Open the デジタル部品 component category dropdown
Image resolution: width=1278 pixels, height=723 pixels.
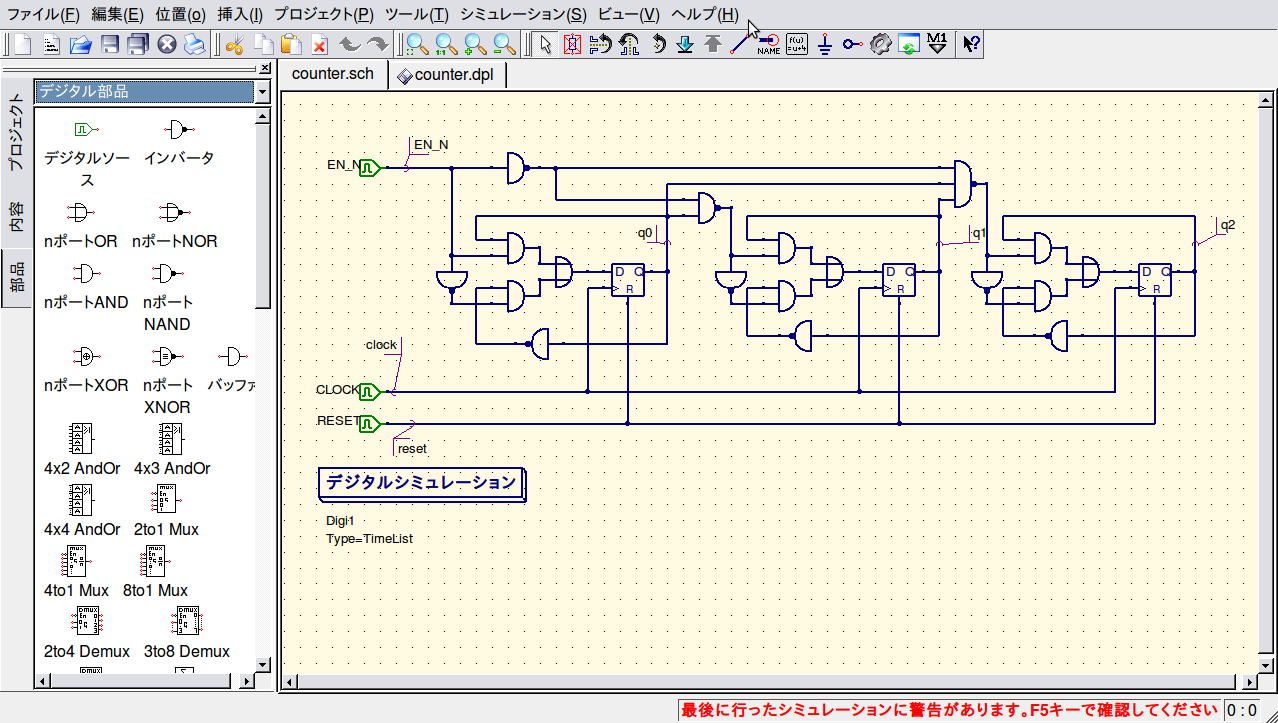tap(262, 92)
